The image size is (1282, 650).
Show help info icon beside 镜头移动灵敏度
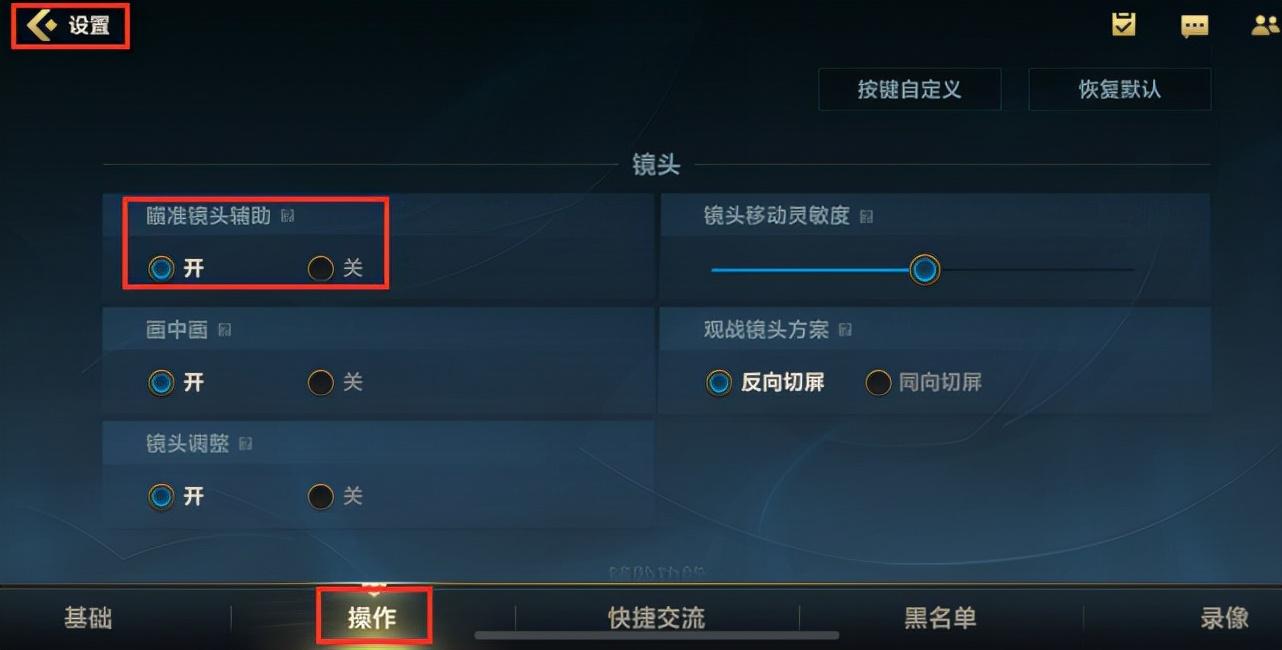coord(866,216)
